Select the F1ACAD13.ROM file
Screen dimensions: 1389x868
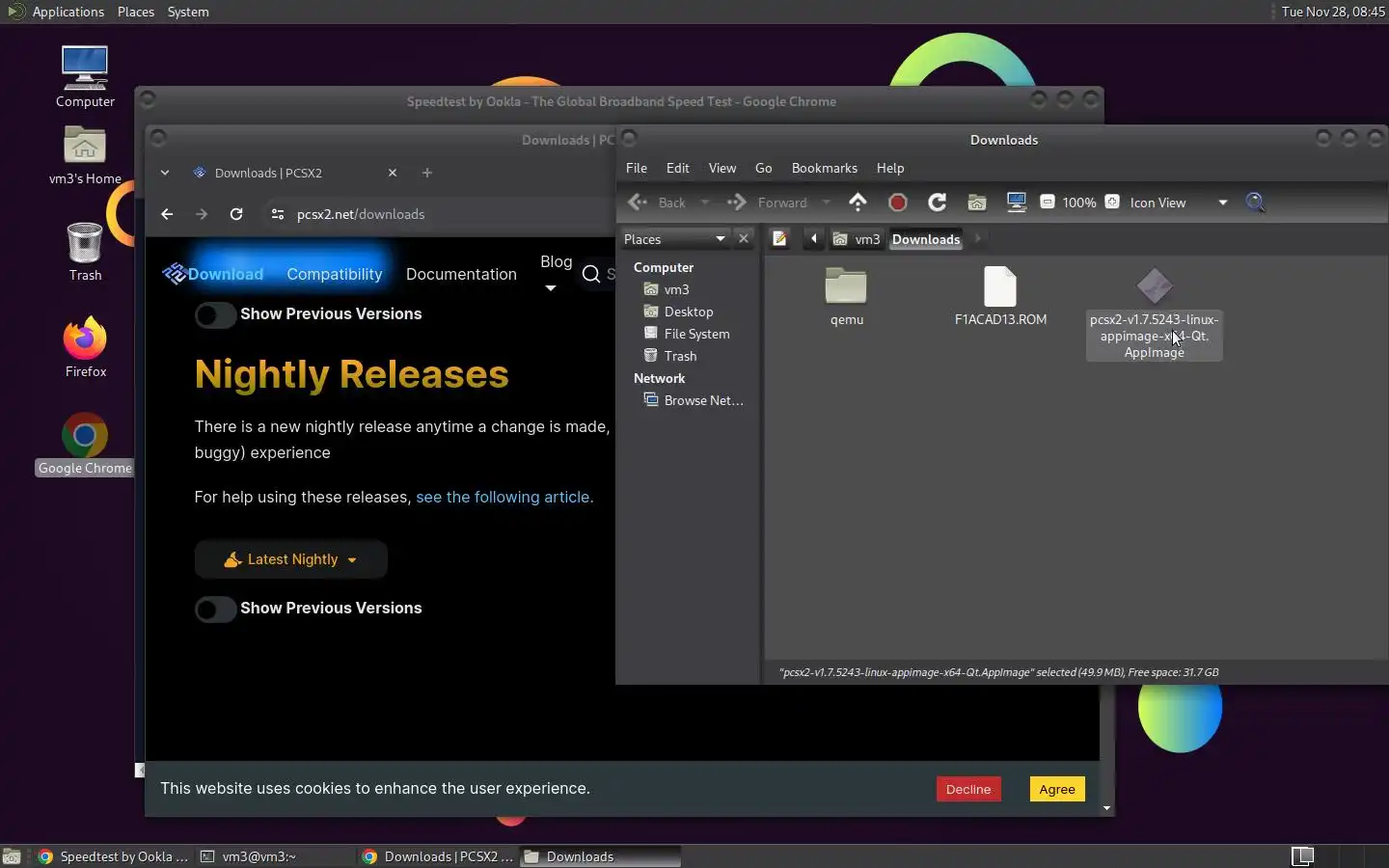(1000, 297)
